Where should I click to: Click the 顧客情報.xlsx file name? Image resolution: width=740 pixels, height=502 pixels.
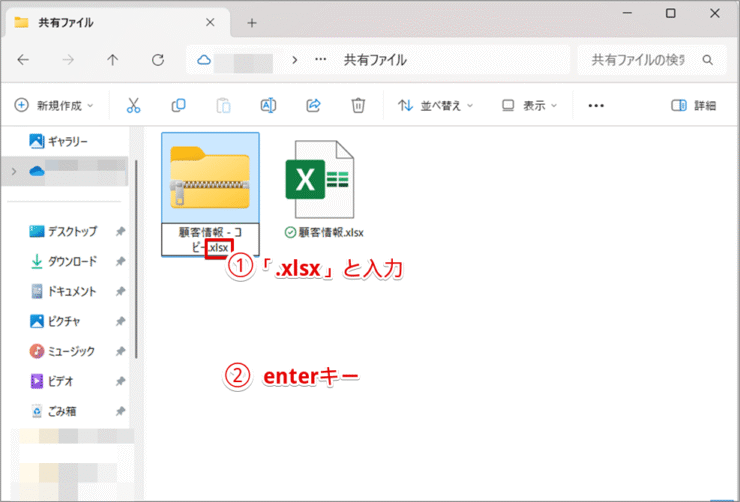click(331, 233)
